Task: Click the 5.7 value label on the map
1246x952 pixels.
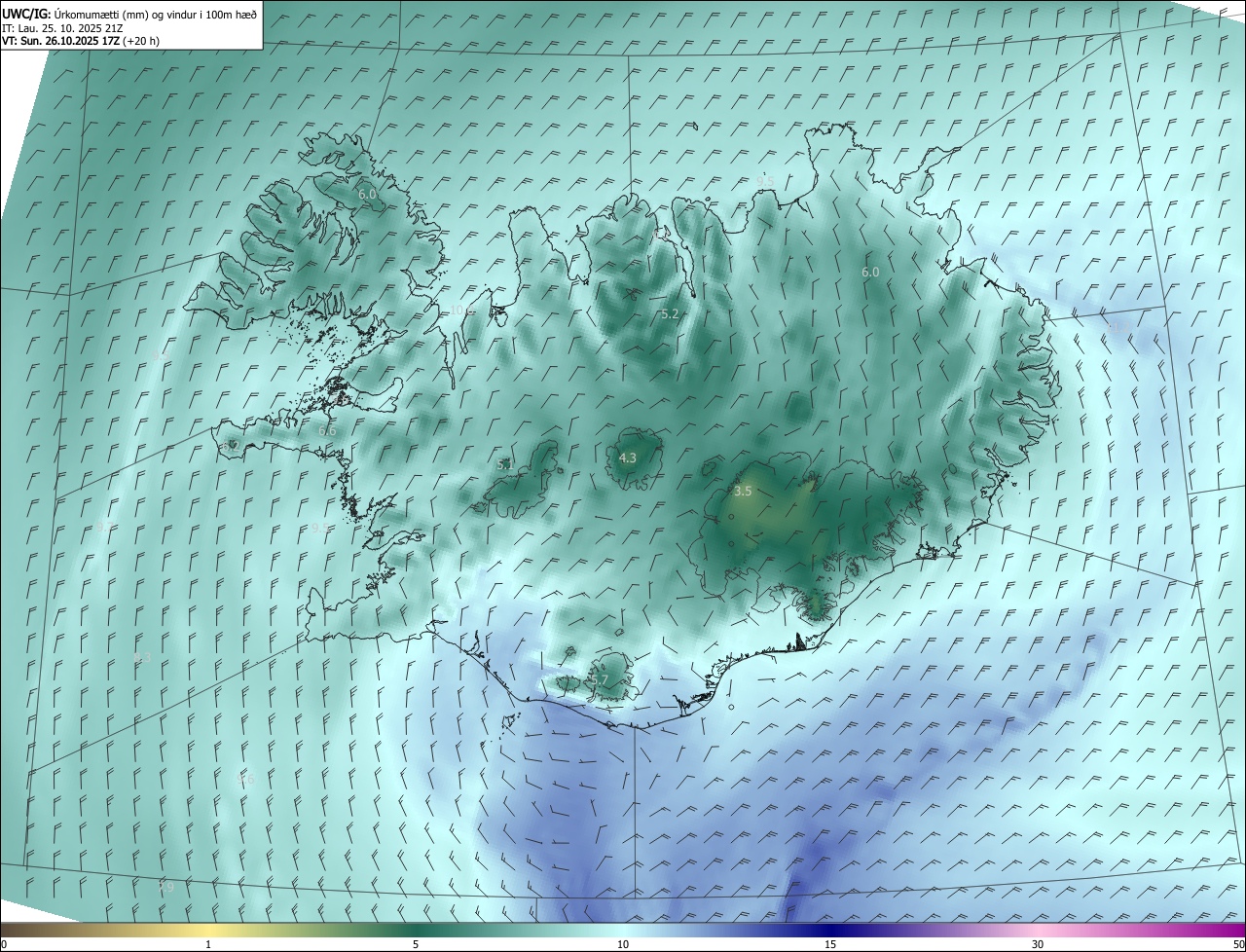Action: (x=600, y=680)
